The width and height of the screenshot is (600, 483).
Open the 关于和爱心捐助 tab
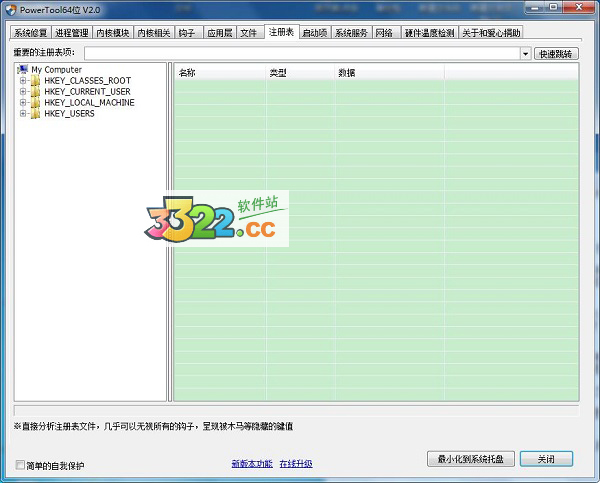pyautogui.click(x=491, y=33)
